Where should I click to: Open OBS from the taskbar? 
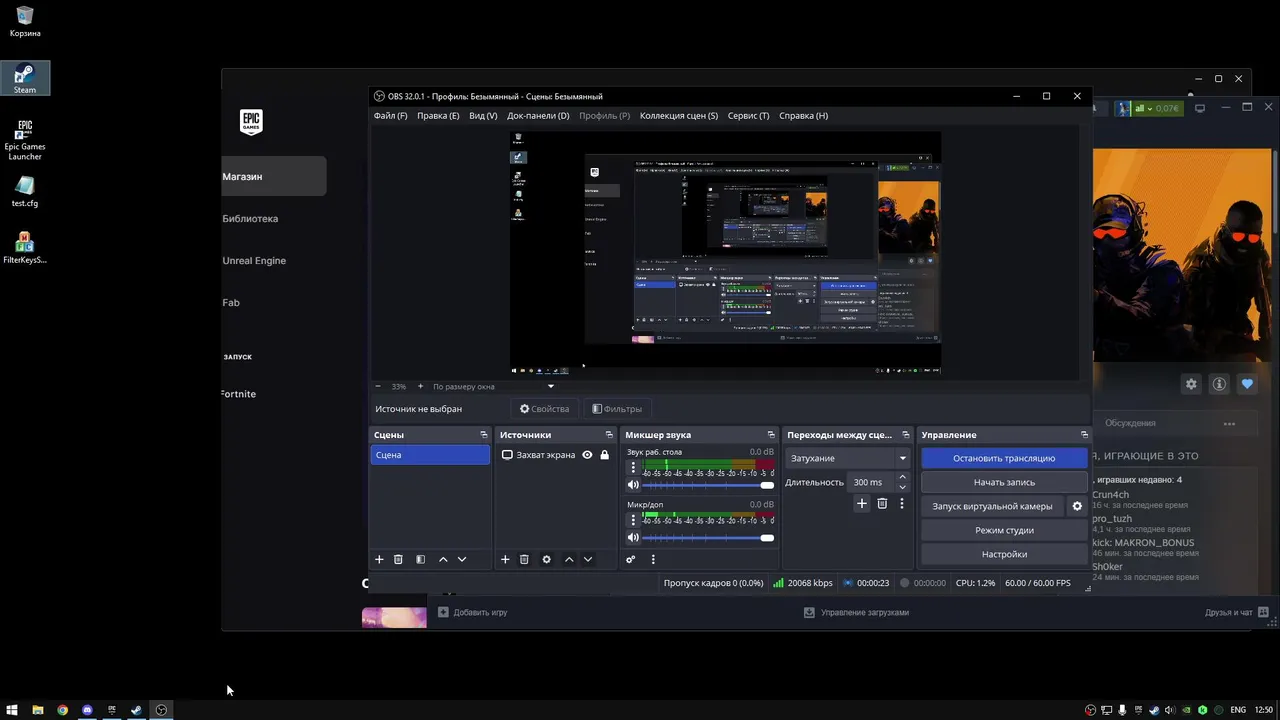[x=161, y=710]
